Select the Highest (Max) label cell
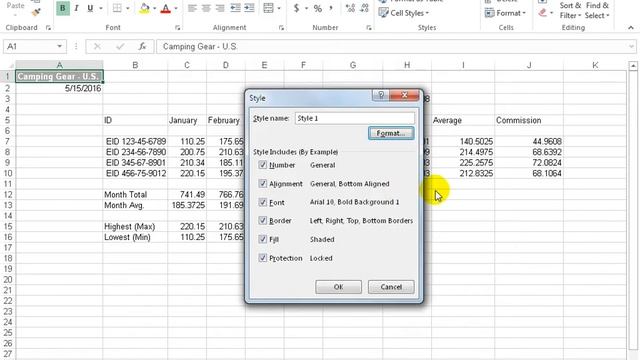This screenshot has width=640, height=360. click(135, 227)
